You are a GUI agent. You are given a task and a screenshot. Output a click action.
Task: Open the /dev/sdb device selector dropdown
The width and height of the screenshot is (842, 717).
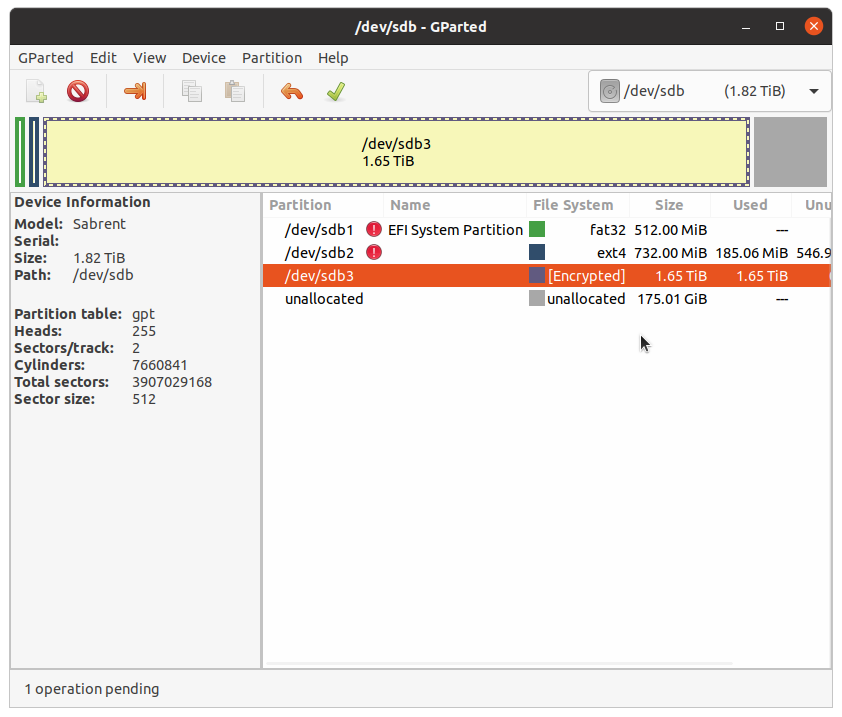(x=710, y=91)
